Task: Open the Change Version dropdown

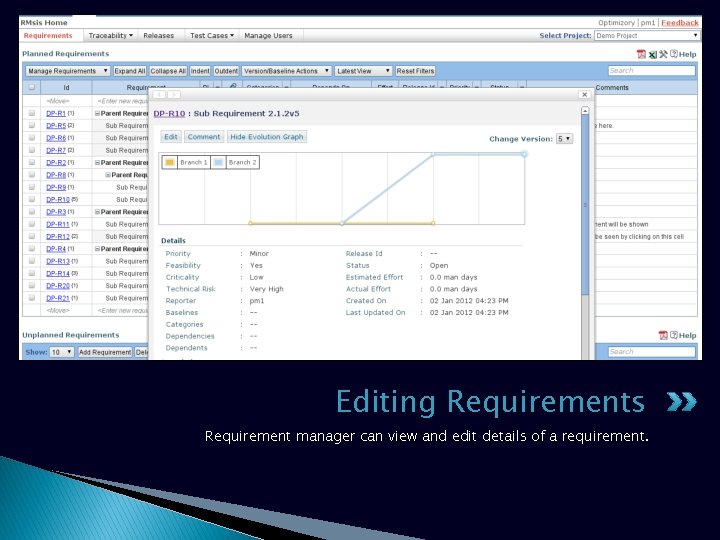Action: [x=564, y=139]
